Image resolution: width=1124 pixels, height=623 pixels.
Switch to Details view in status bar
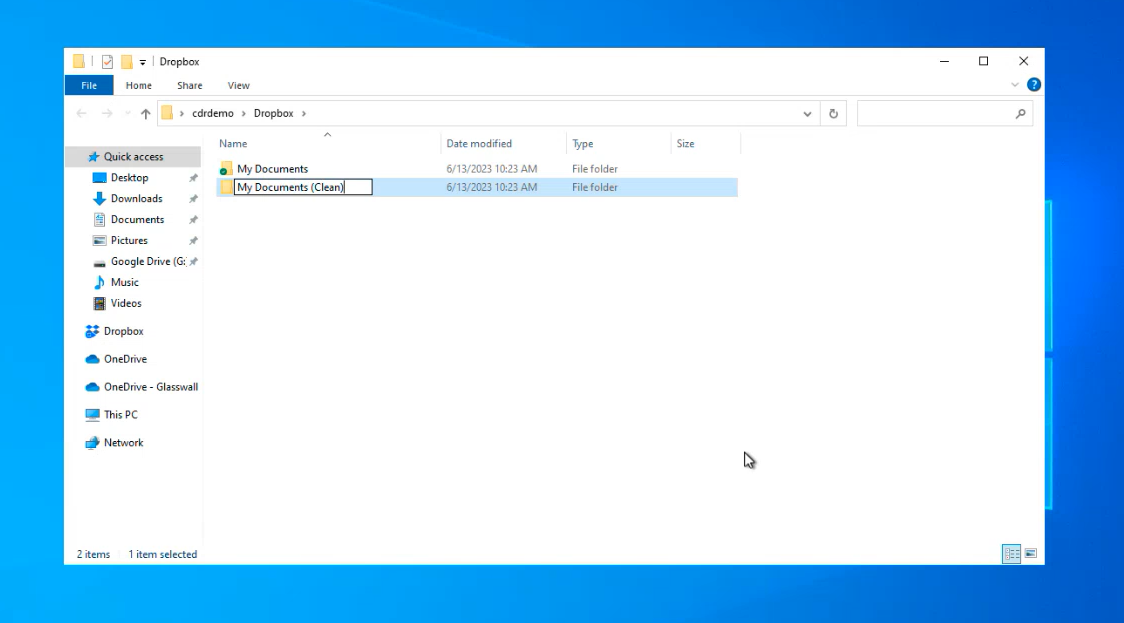pos(1011,553)
